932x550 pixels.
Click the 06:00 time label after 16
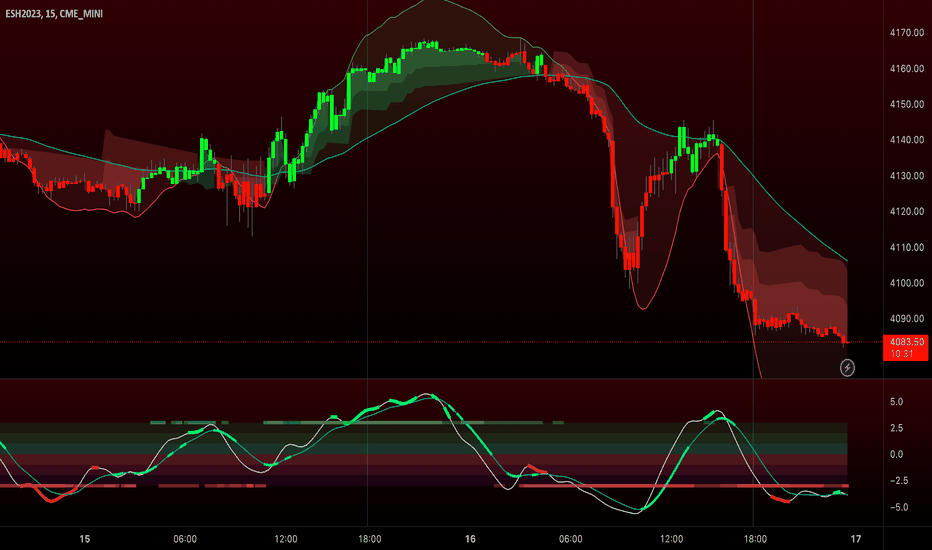coord(571,539)
